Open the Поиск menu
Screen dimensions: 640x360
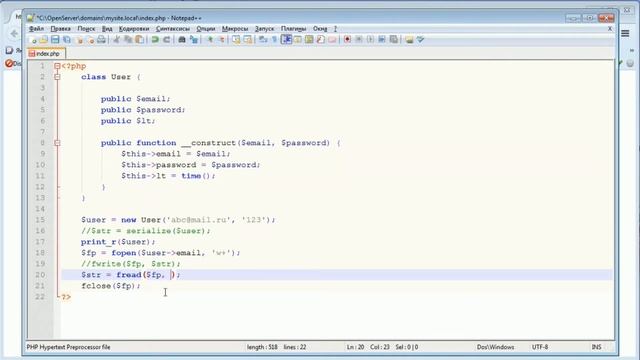point(86,29)
